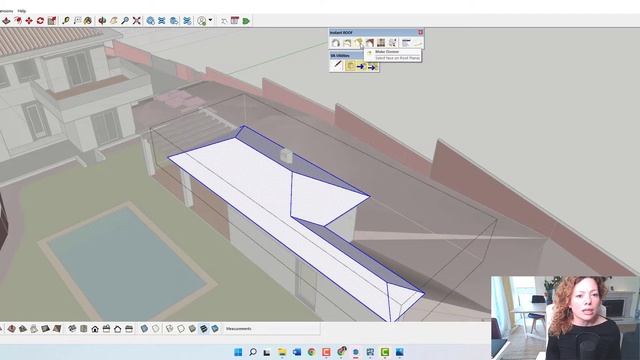This screenshot has width=640, height=360.
Task: Click the dark bar options icon in Instant Roof
Action: (406, 42)
